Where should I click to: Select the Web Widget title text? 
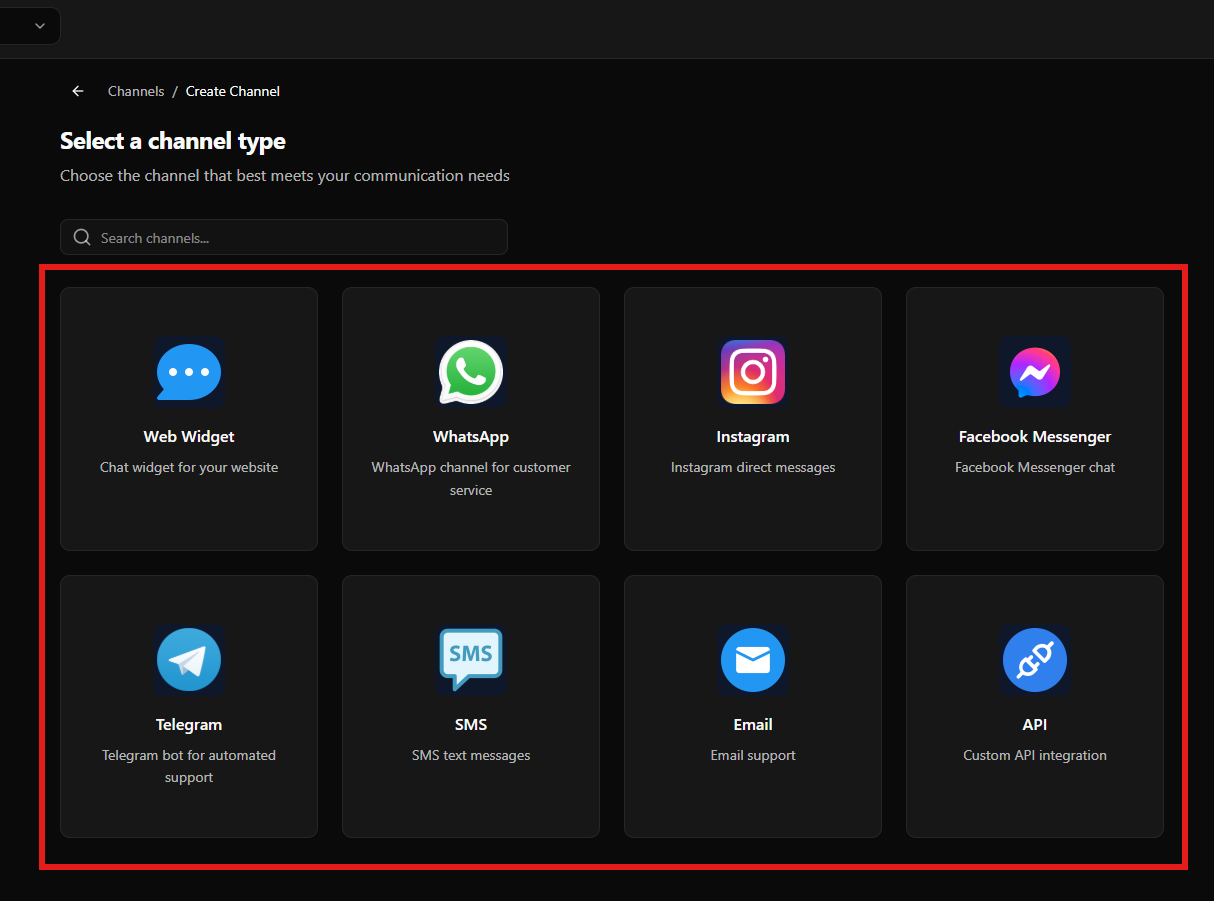[189, 437]
